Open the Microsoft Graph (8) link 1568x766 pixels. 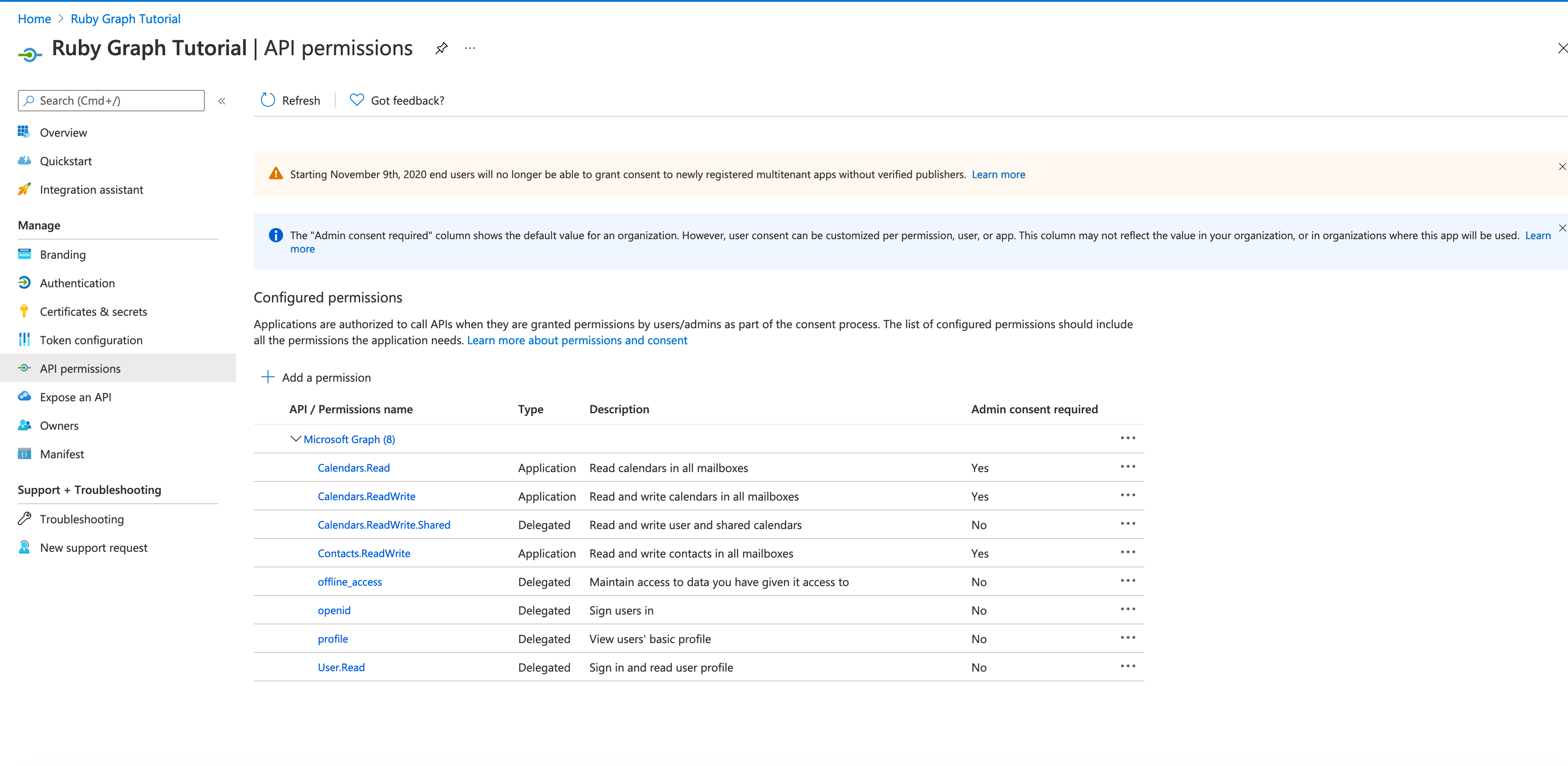[x=349, y=440]
